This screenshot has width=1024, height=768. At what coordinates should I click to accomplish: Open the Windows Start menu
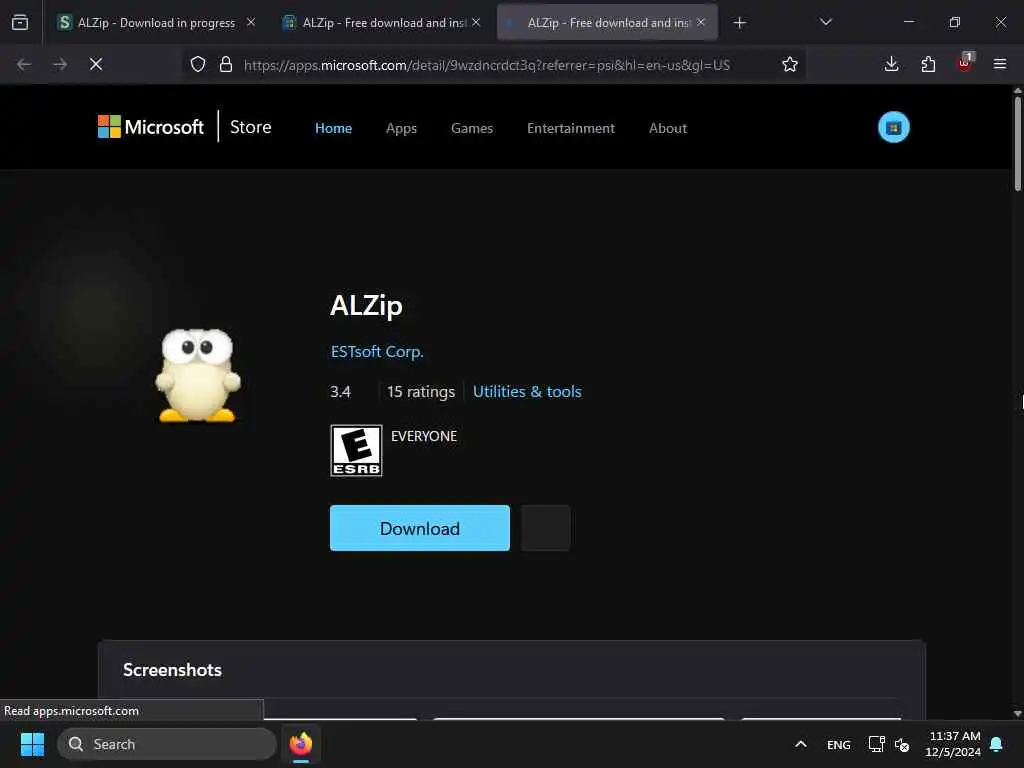pos(32,744)
